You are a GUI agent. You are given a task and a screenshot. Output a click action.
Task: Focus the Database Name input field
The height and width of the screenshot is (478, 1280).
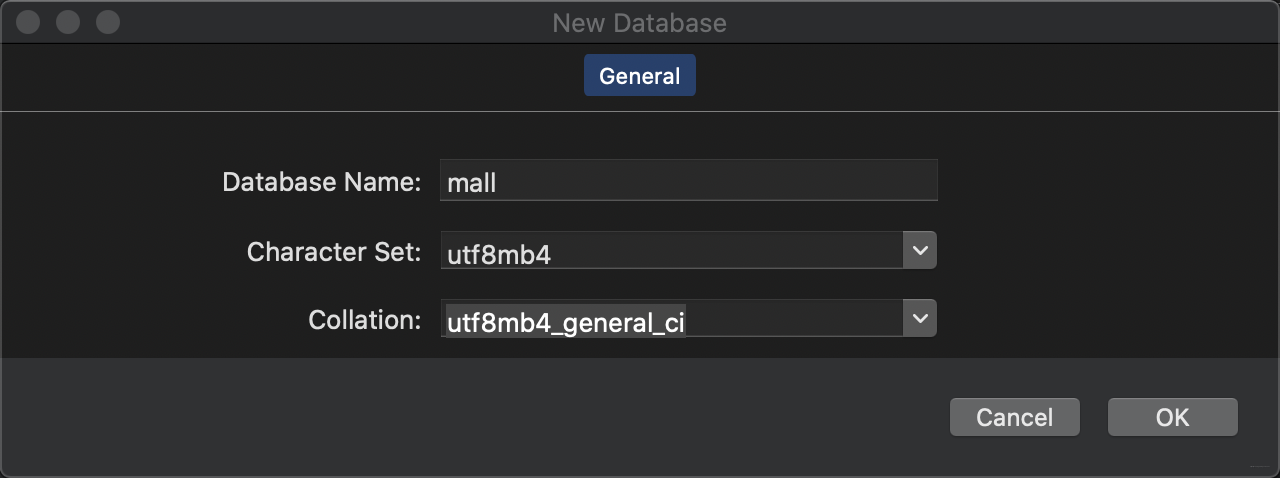click(689, 181)
